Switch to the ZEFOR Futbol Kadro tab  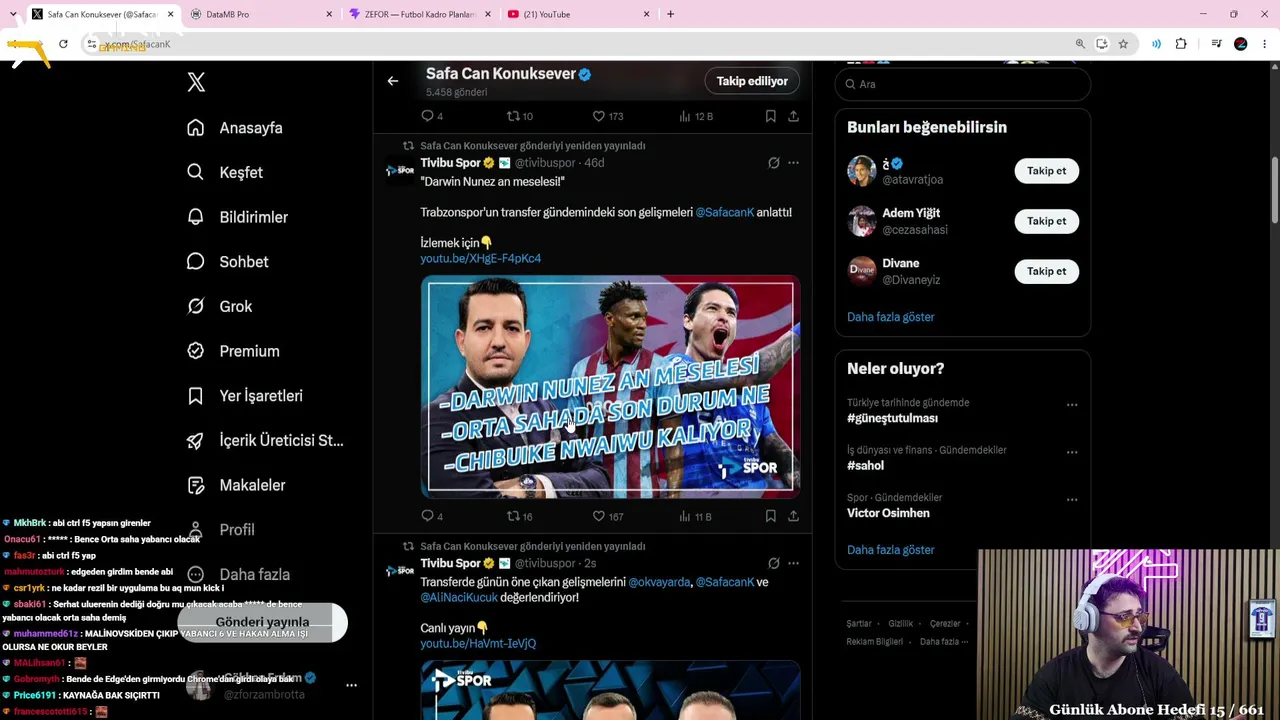(x=420, y=14)
